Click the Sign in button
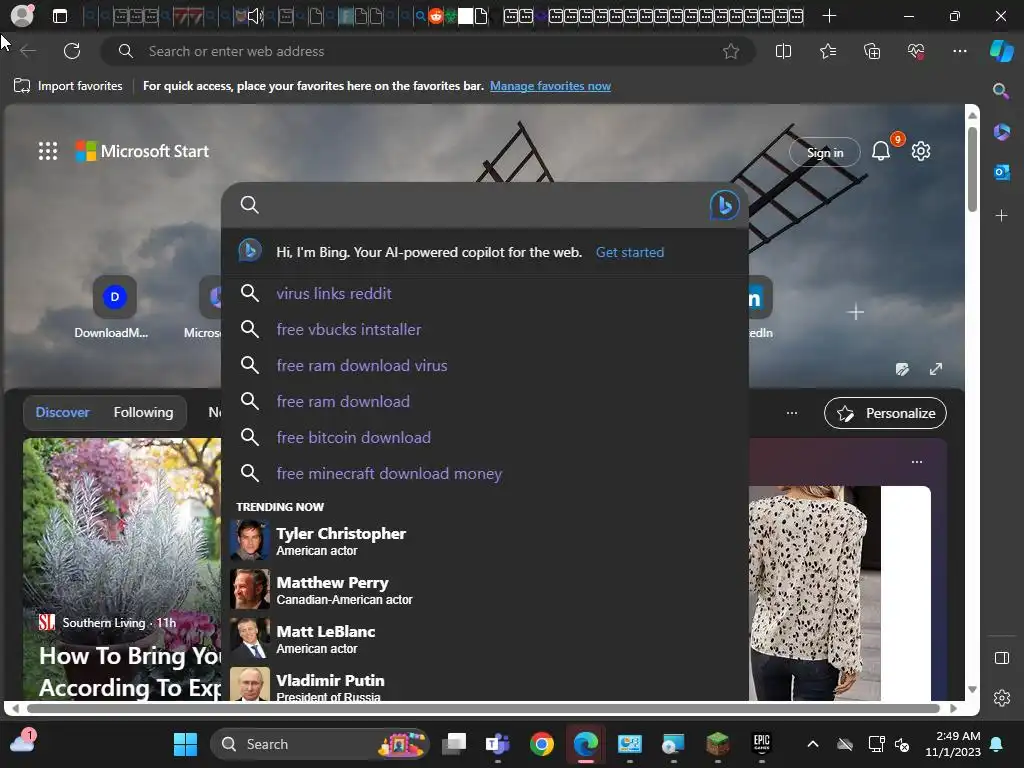Viewport: 1024px width, 768px height. [825, 152]
